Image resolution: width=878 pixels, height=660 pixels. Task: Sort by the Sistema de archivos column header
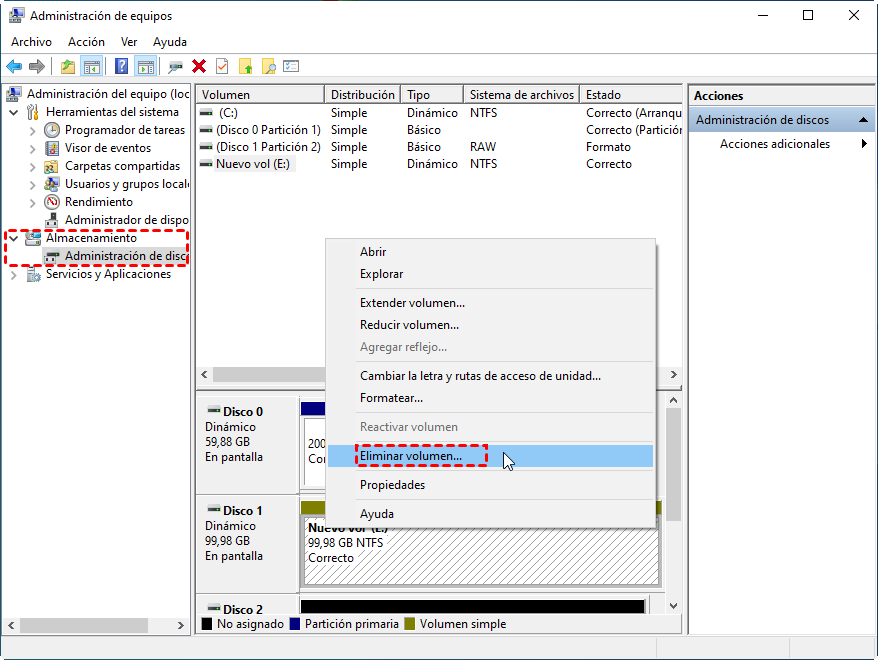pos(522,95)
